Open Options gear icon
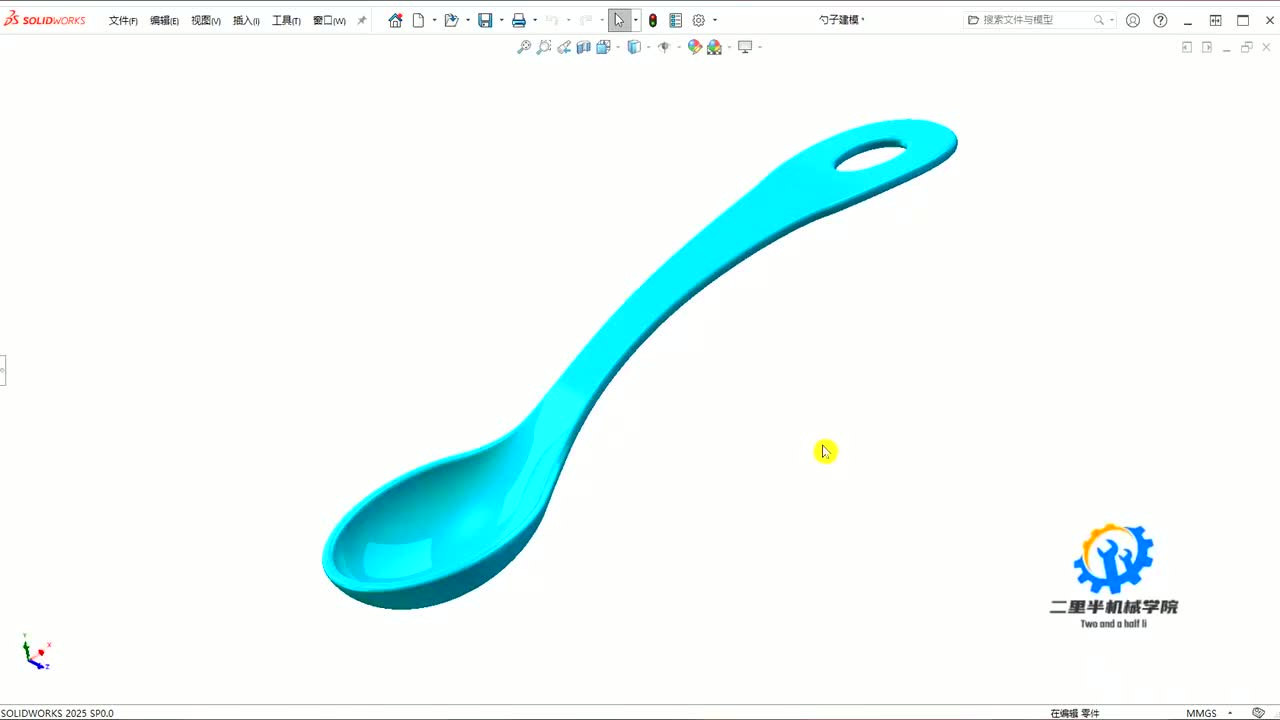The image size is (1280, 720). (x=699, y=20)
